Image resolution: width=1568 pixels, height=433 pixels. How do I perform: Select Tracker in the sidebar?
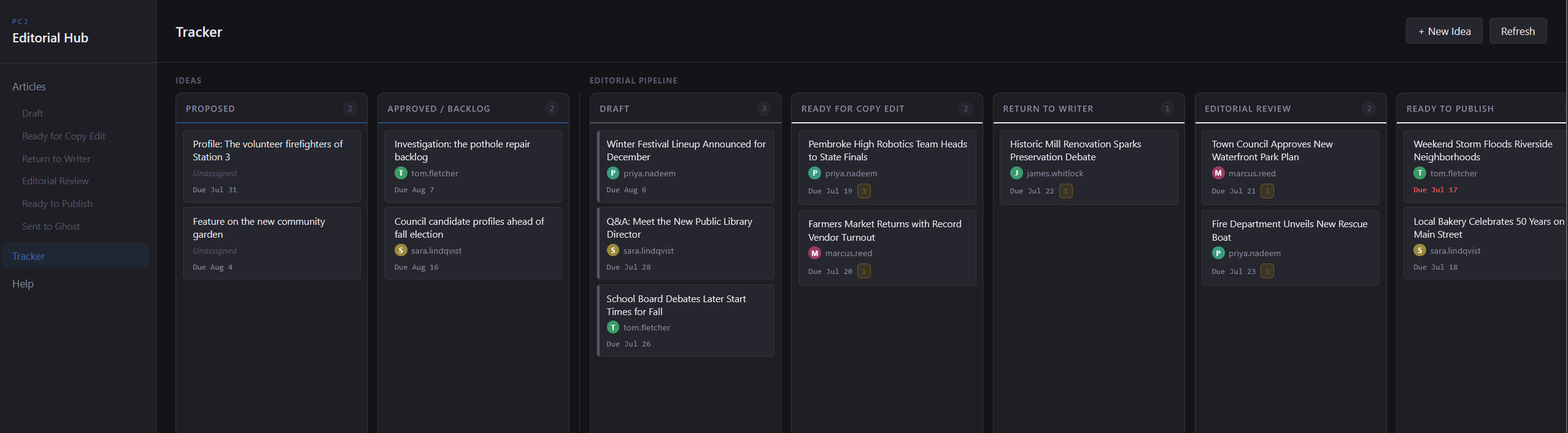click(75, 256)
